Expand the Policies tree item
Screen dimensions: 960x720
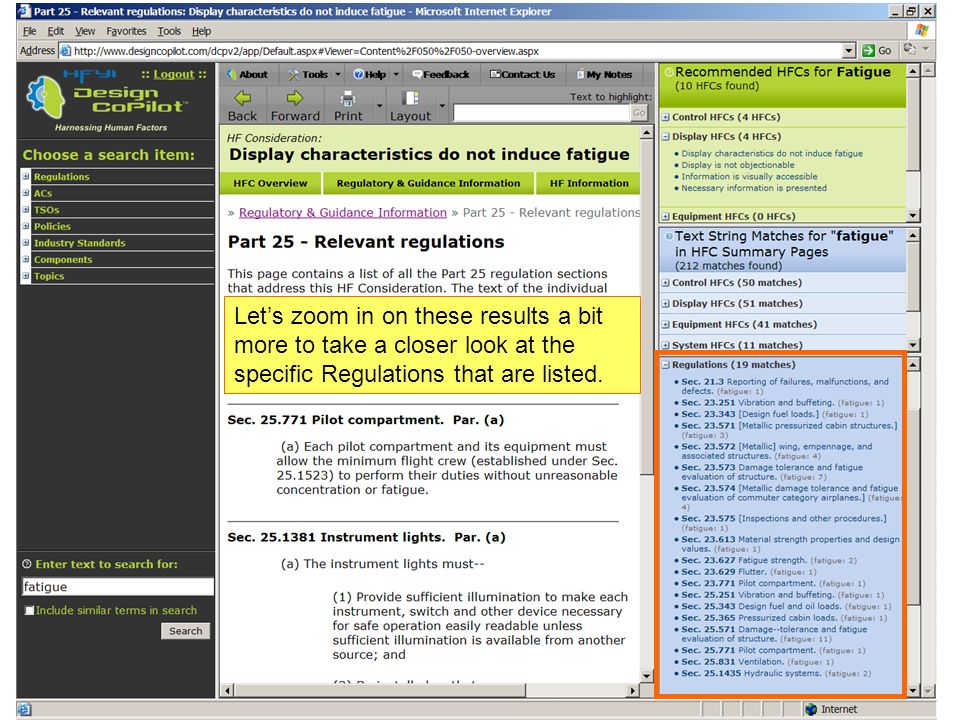26,226
